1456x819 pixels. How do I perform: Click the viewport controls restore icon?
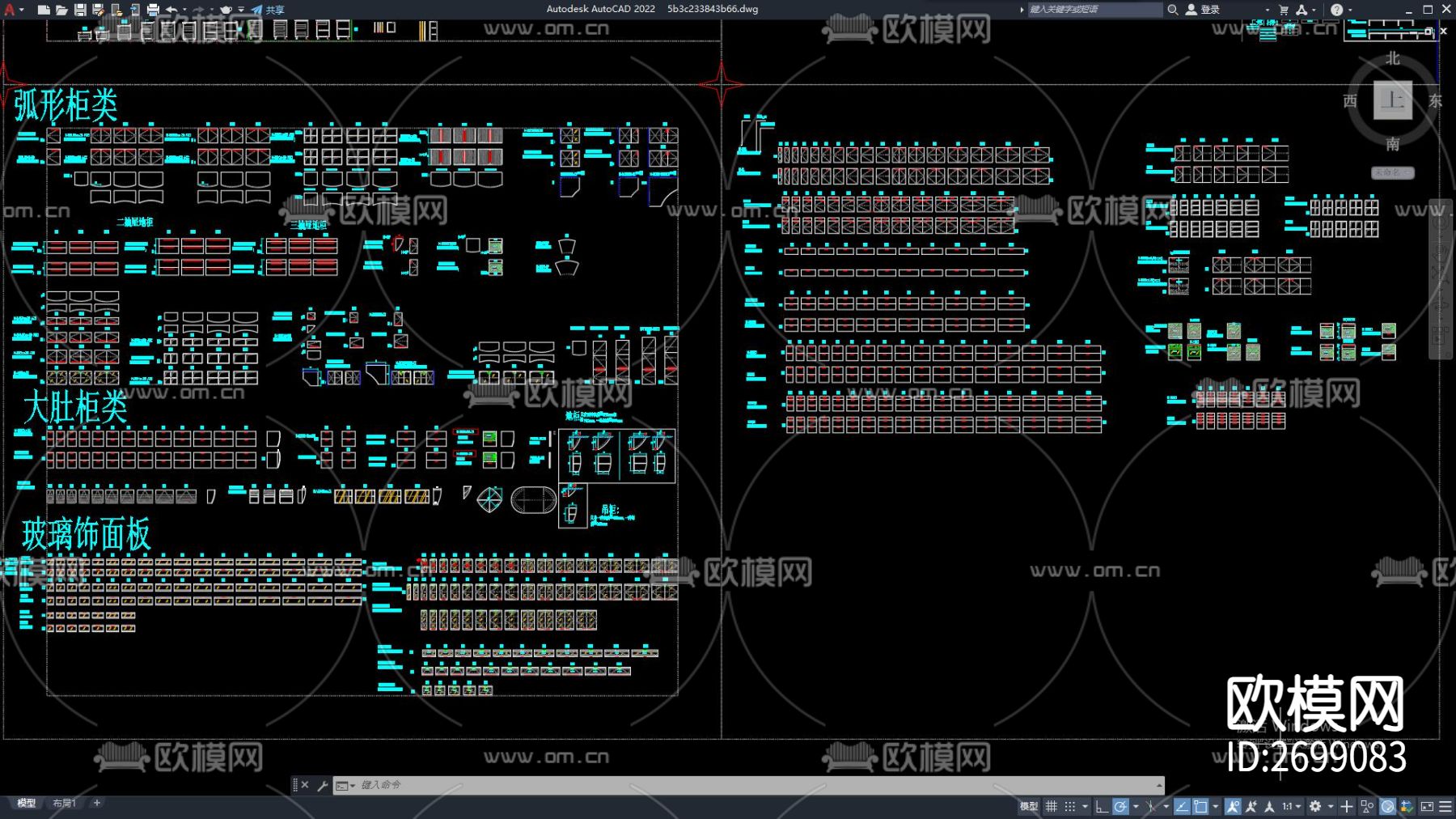coord(1429,31)
